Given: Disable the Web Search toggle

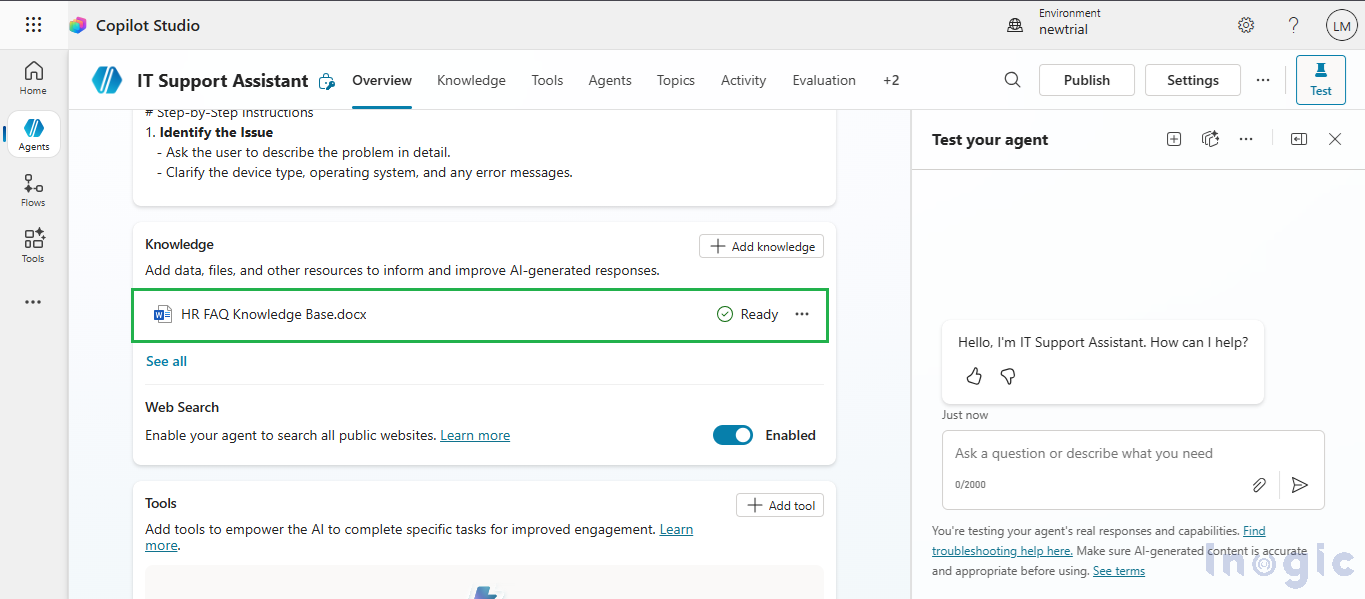Looking at the screenshot, I should point(733,435).
